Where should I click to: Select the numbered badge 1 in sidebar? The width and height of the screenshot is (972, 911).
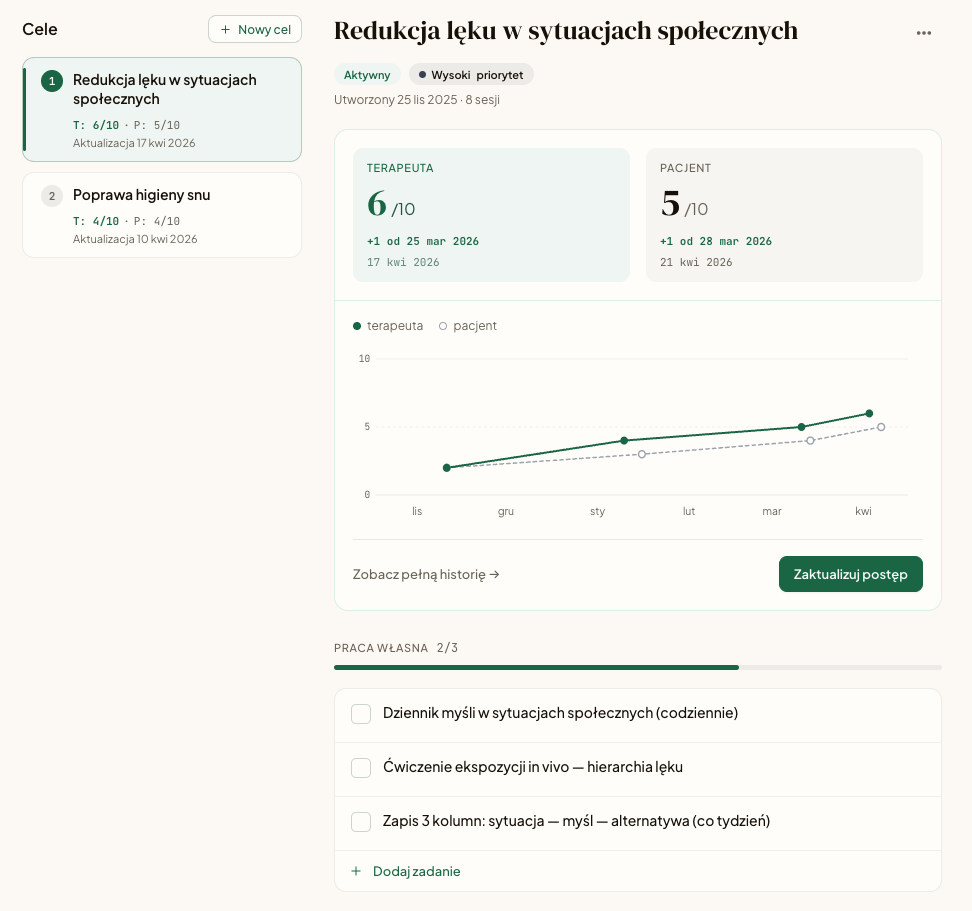(52, 81)
